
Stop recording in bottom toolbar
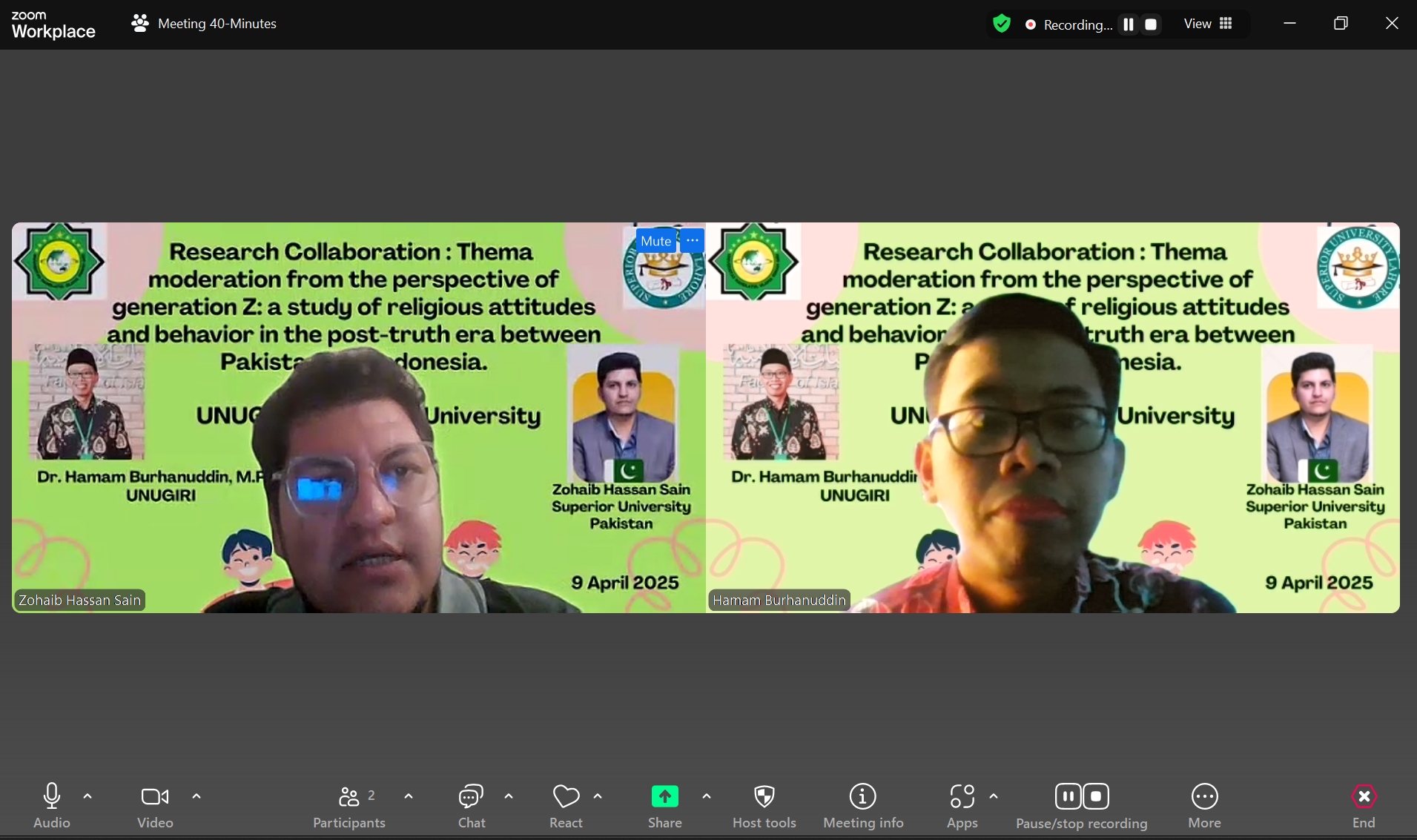(1096, 796)
